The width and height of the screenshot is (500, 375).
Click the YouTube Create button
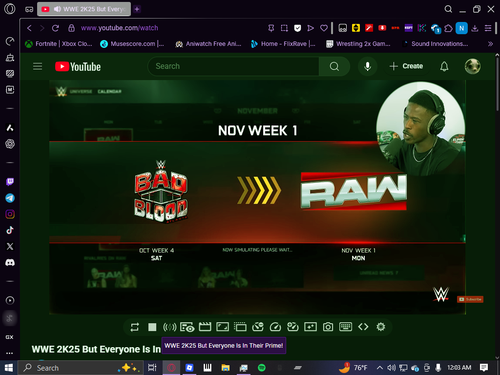406,66
